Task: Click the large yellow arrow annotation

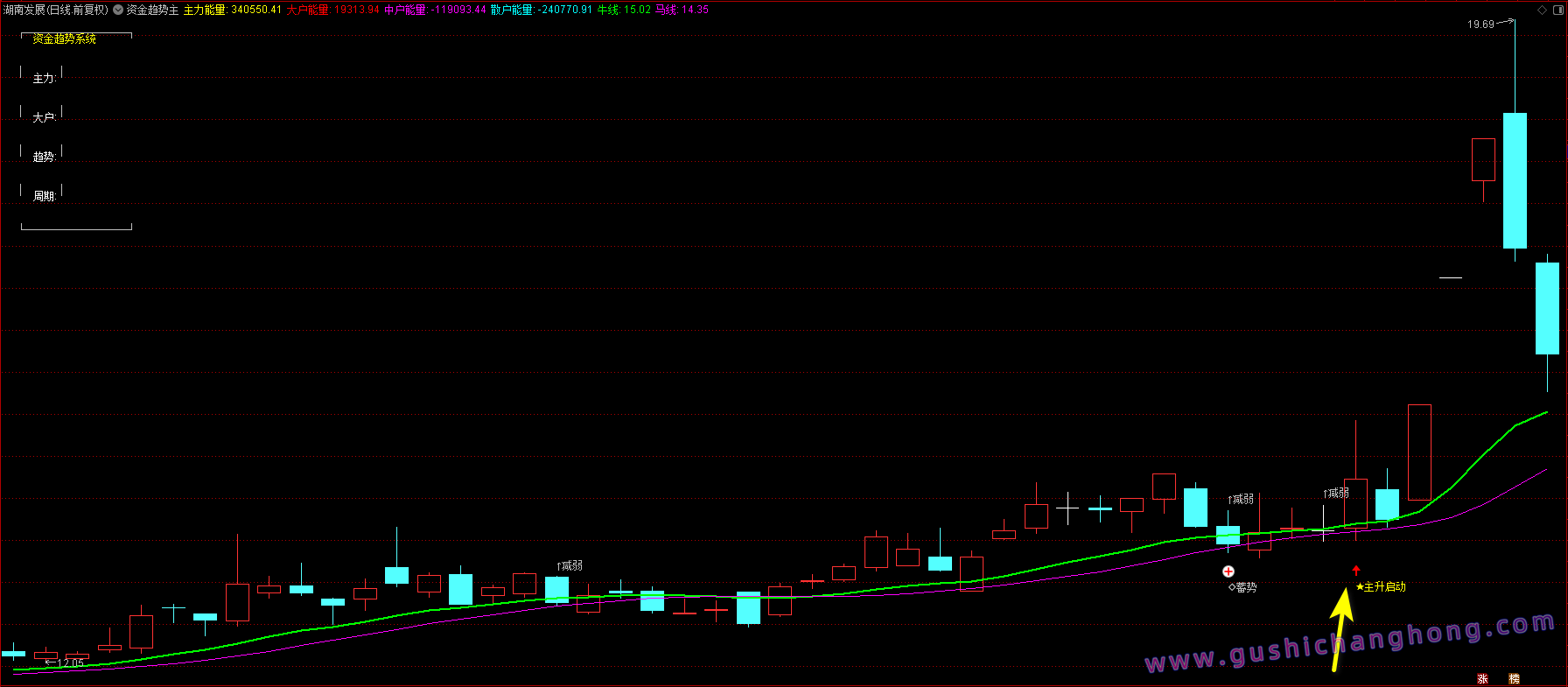Action: [x=1340, y=628]
